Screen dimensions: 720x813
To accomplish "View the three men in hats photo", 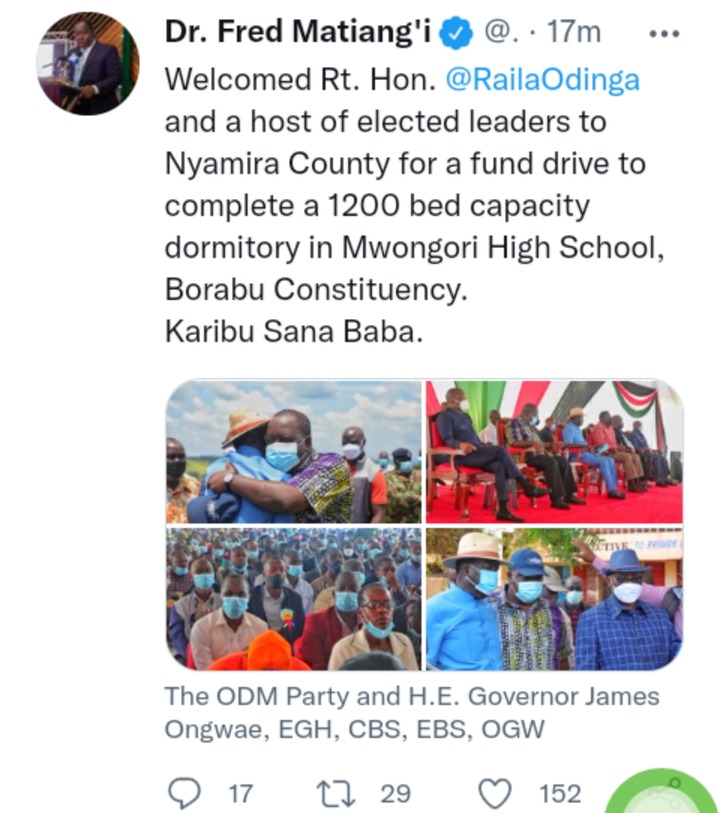I will [x=554, y=599].
